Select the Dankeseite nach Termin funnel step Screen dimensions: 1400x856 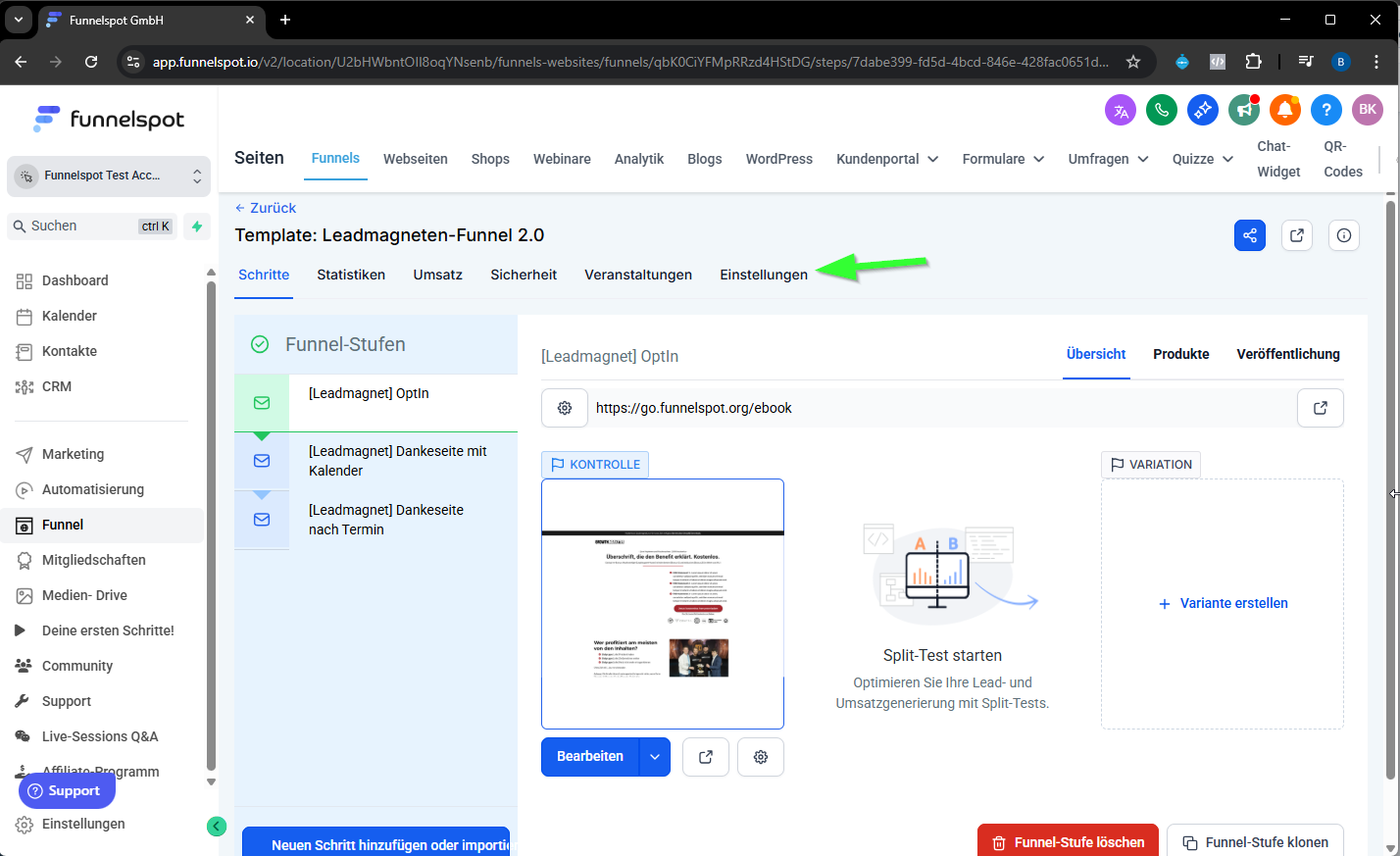[x=375, y=520]
